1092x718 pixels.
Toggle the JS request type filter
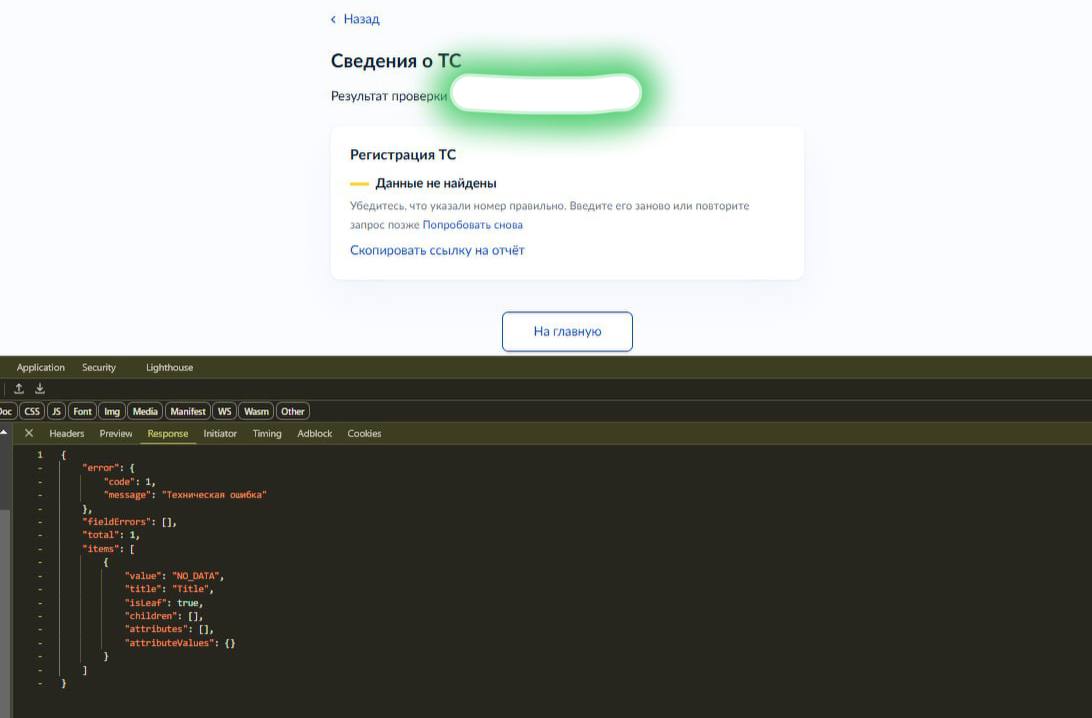(56, 411)
